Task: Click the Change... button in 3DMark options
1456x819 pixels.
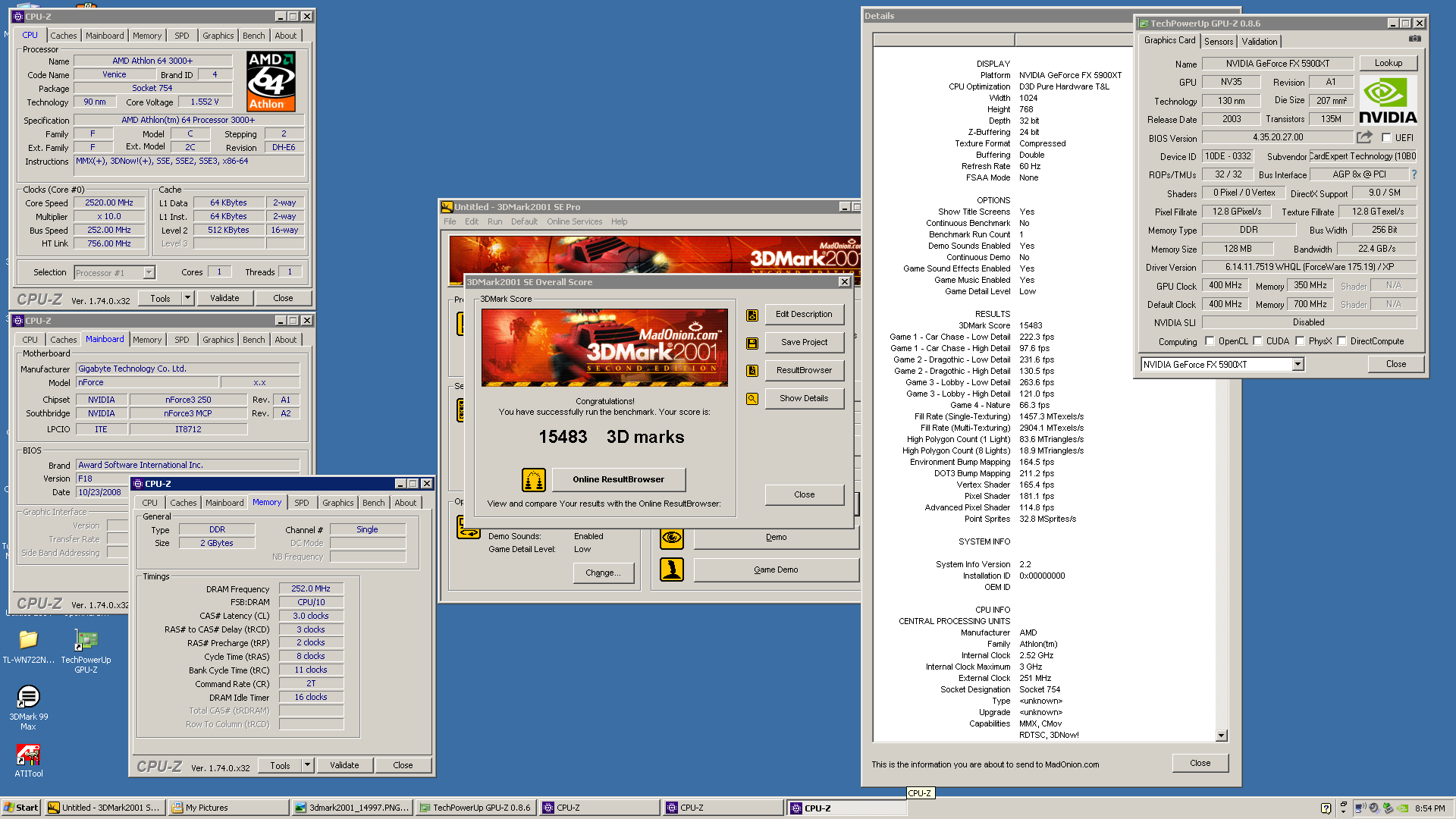Action: point(603,573)
